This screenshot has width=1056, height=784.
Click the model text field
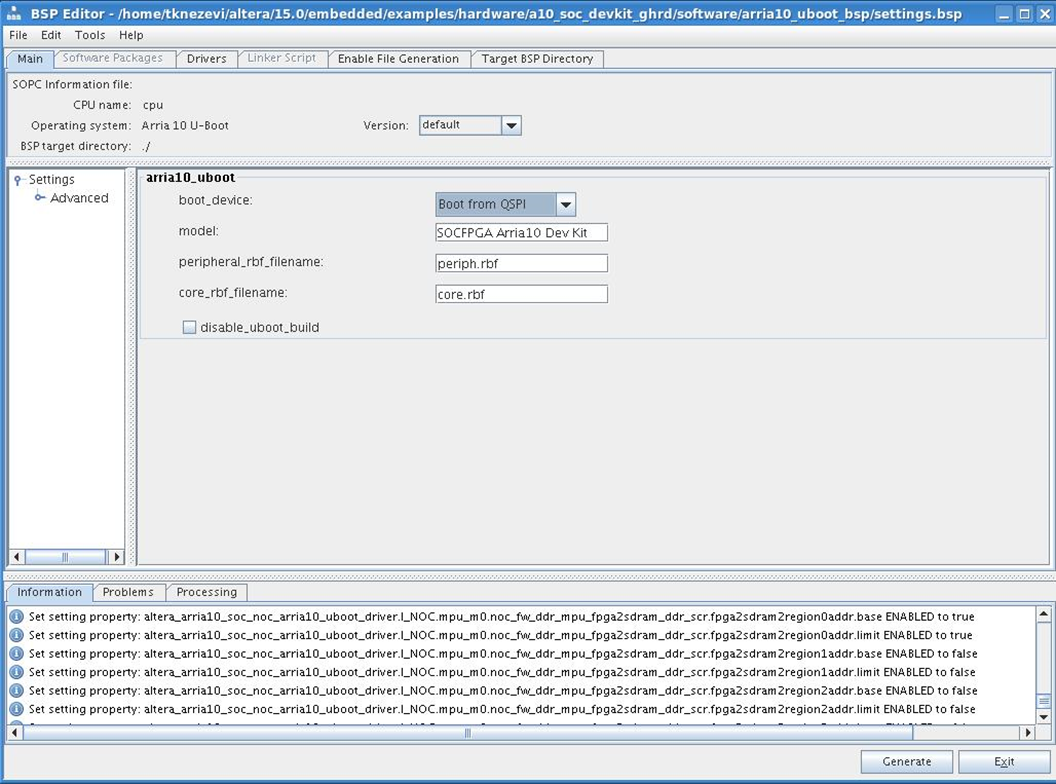[x=521, y=232]
